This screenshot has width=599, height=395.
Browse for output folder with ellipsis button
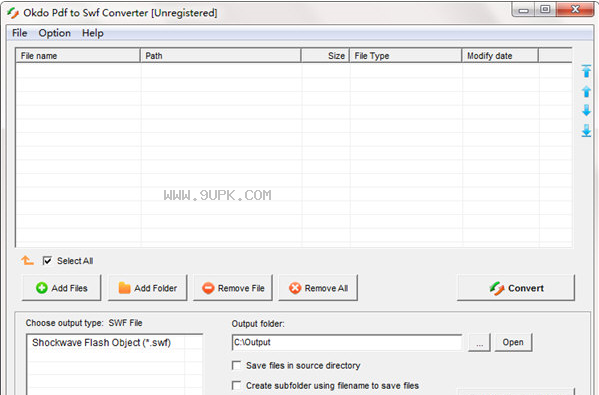point(479,343)
